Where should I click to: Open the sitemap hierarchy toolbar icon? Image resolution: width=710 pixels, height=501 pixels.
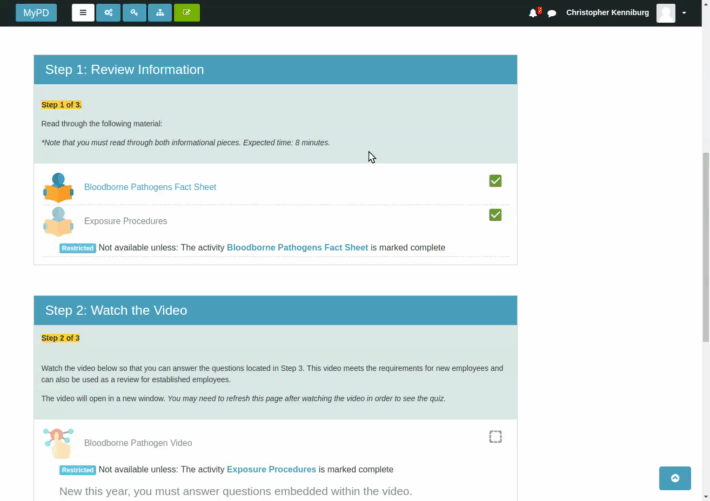[160, 13]
